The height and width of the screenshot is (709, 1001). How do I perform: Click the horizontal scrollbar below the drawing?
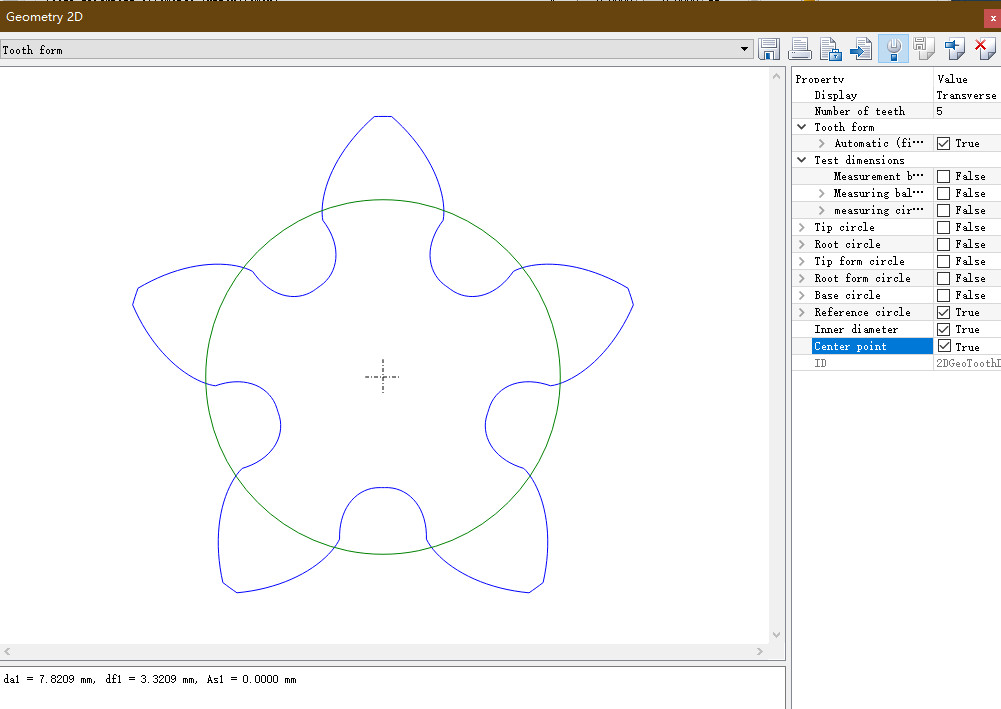click(x=384, y=651)
